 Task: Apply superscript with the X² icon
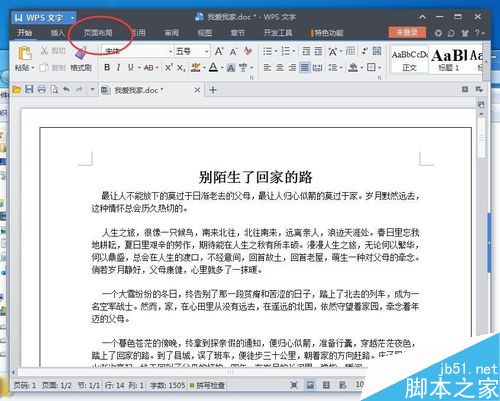point(169,67)
